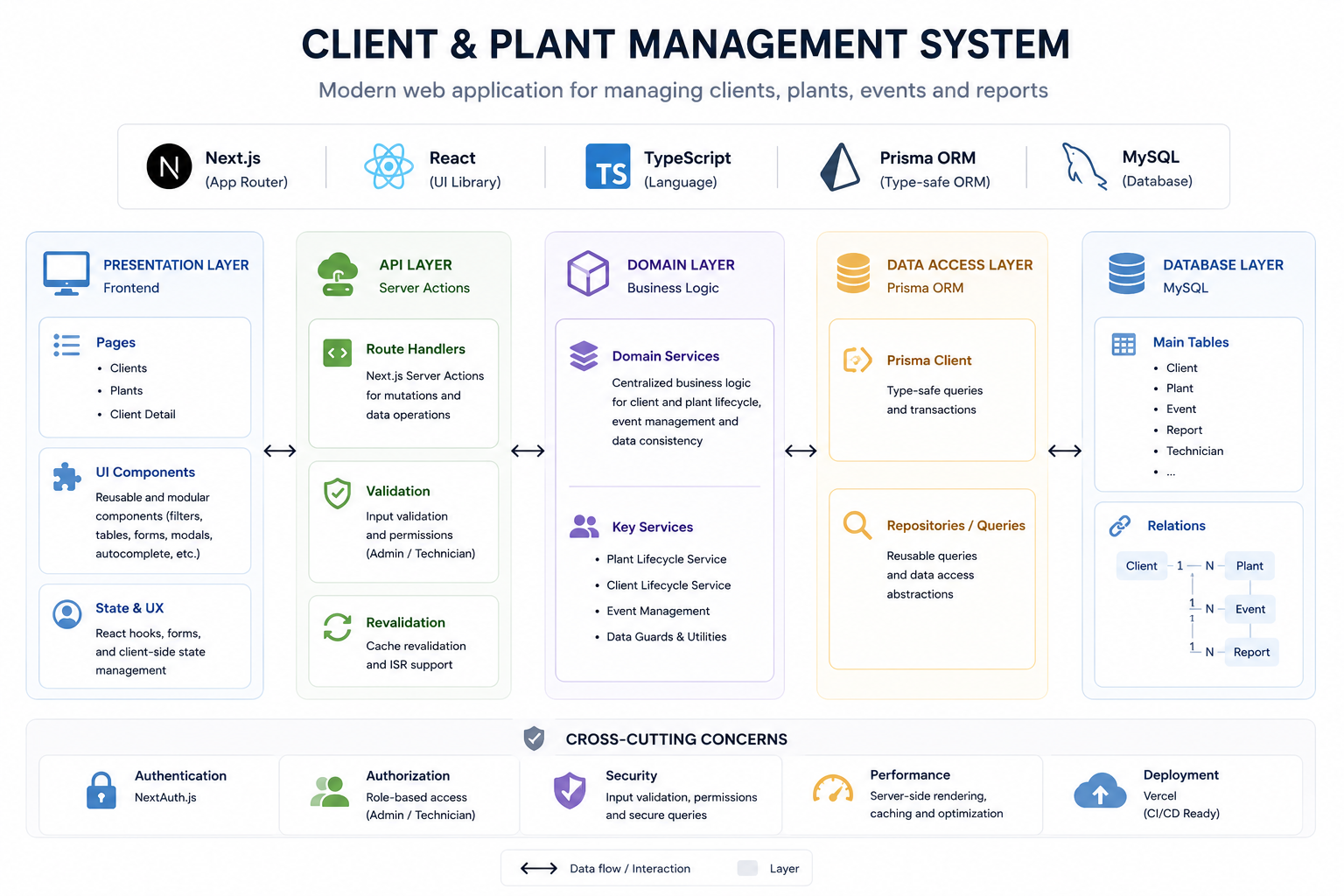
Task: Click "NextAuth.js" under Authentication
Action: [x=165, y=798]
